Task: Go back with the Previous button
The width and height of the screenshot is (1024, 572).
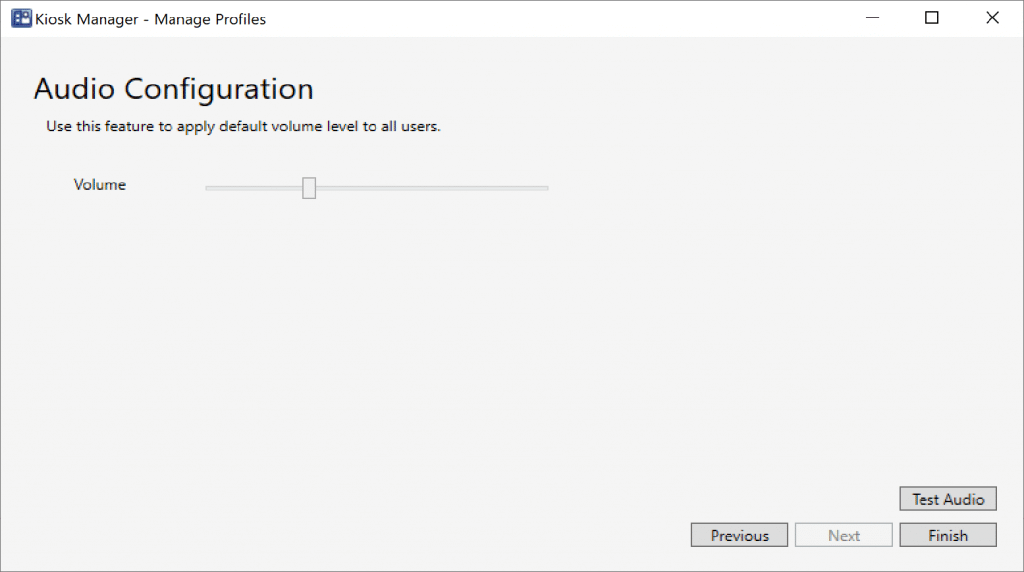Action: coord(739,535)
